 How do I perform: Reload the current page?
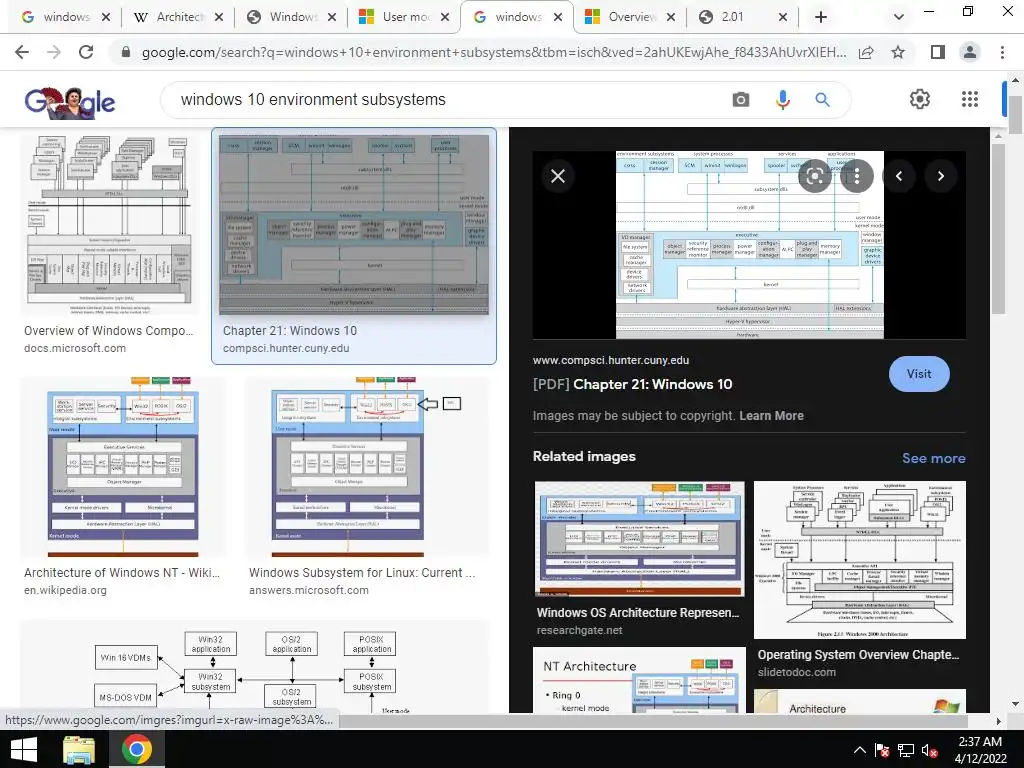[86, 52]
